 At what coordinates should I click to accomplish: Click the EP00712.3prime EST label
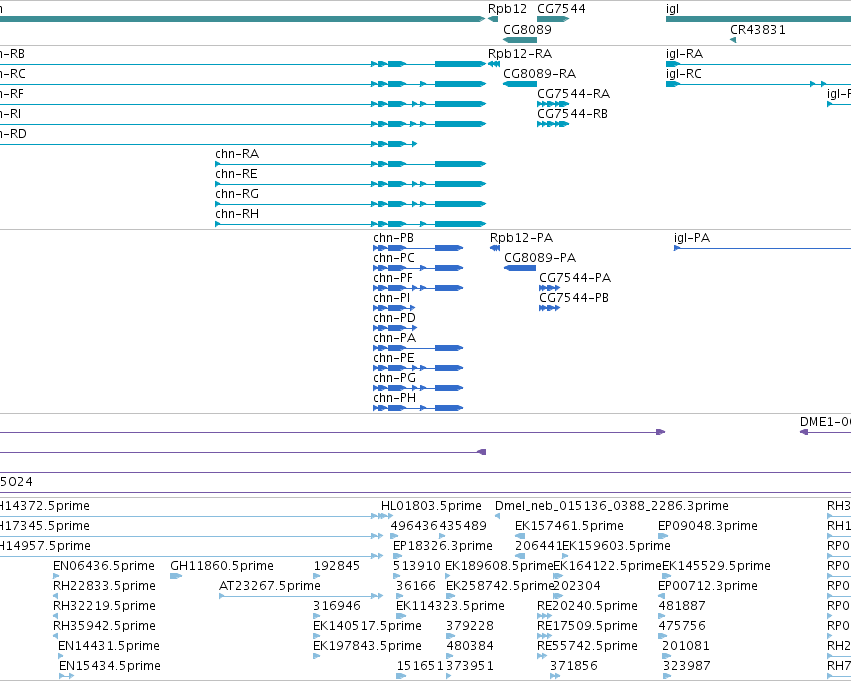(708, 586)
